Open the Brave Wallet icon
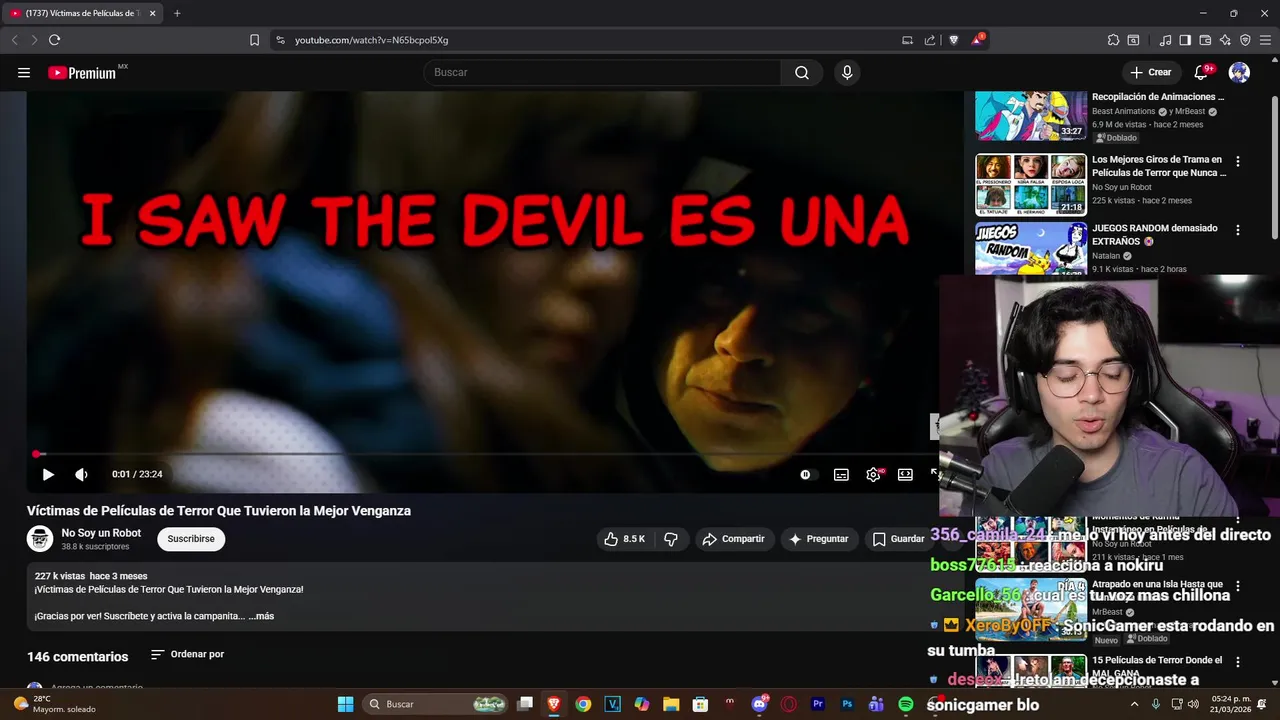1280x720 pixels. click(1205, 40)
